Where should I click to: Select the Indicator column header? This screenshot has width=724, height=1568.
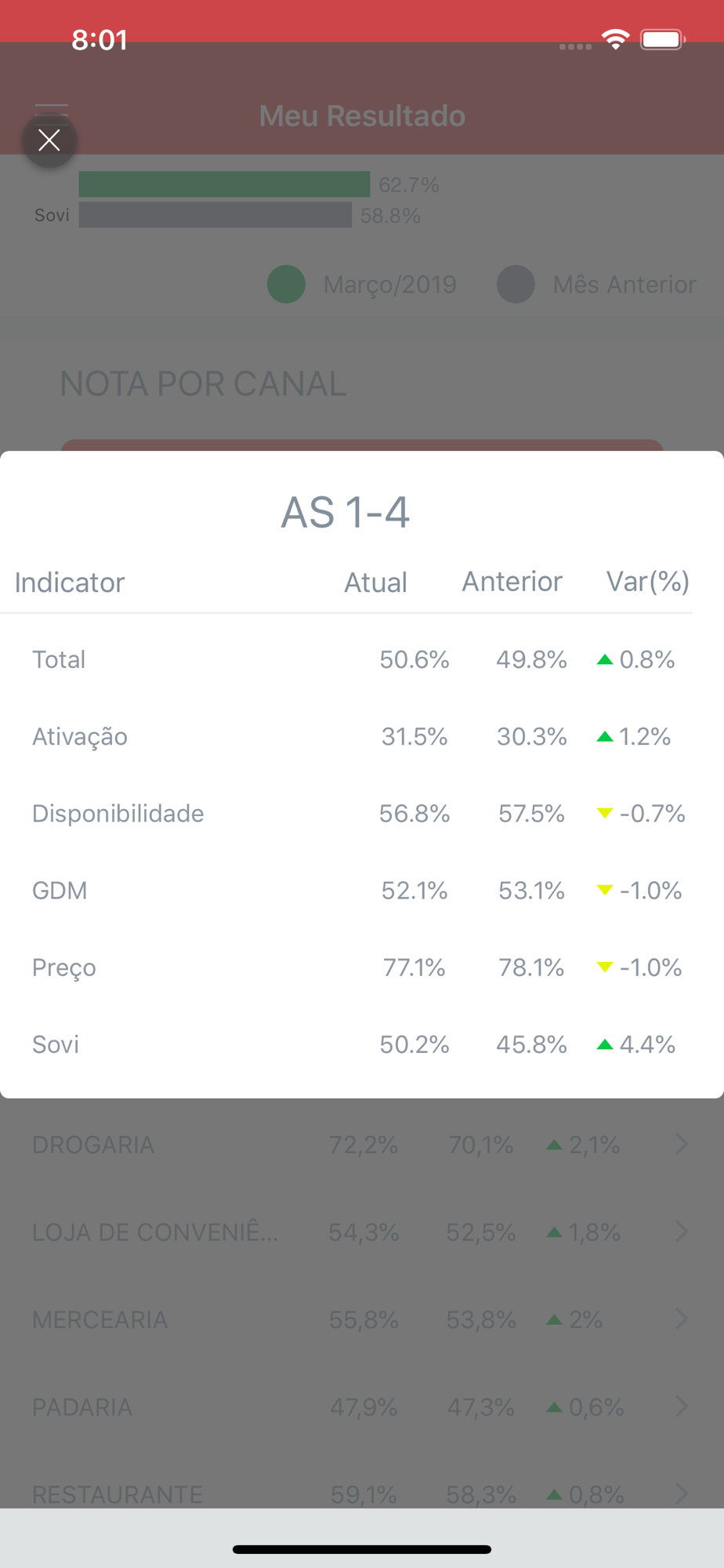(x=70, y=583)
